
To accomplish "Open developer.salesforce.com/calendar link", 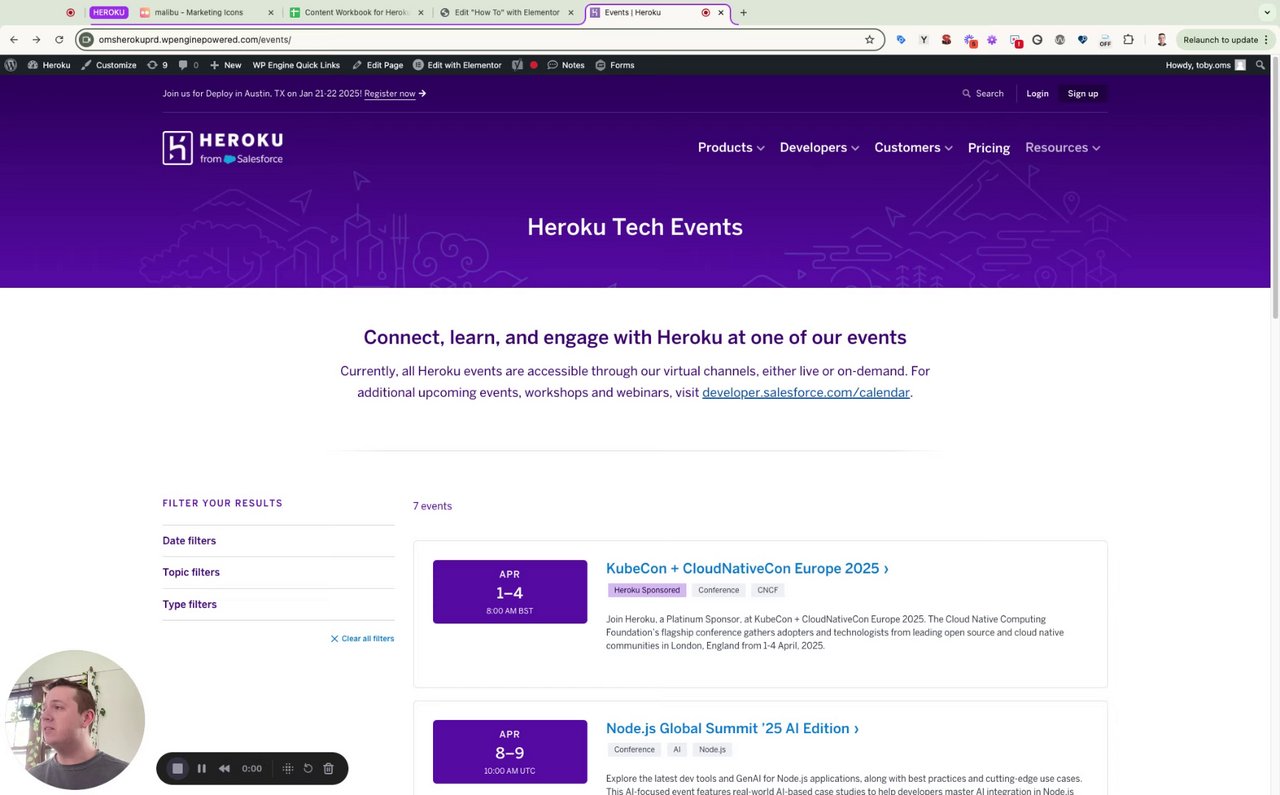I will (x=806, y=393).
